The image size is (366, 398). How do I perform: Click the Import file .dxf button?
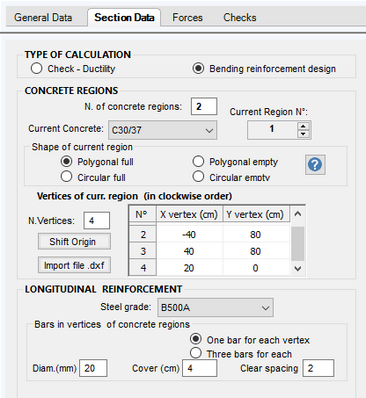coord(74,265)
